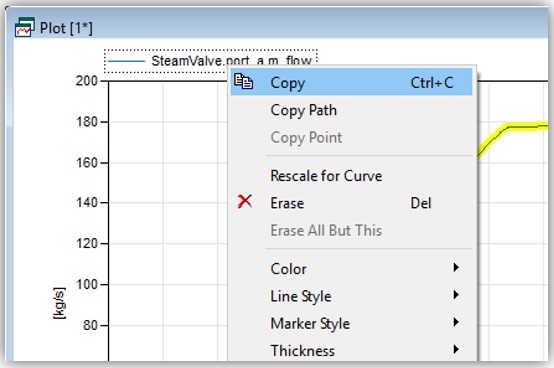
Task: Click the Copy icon in context menu
Action: pos(243,81)
